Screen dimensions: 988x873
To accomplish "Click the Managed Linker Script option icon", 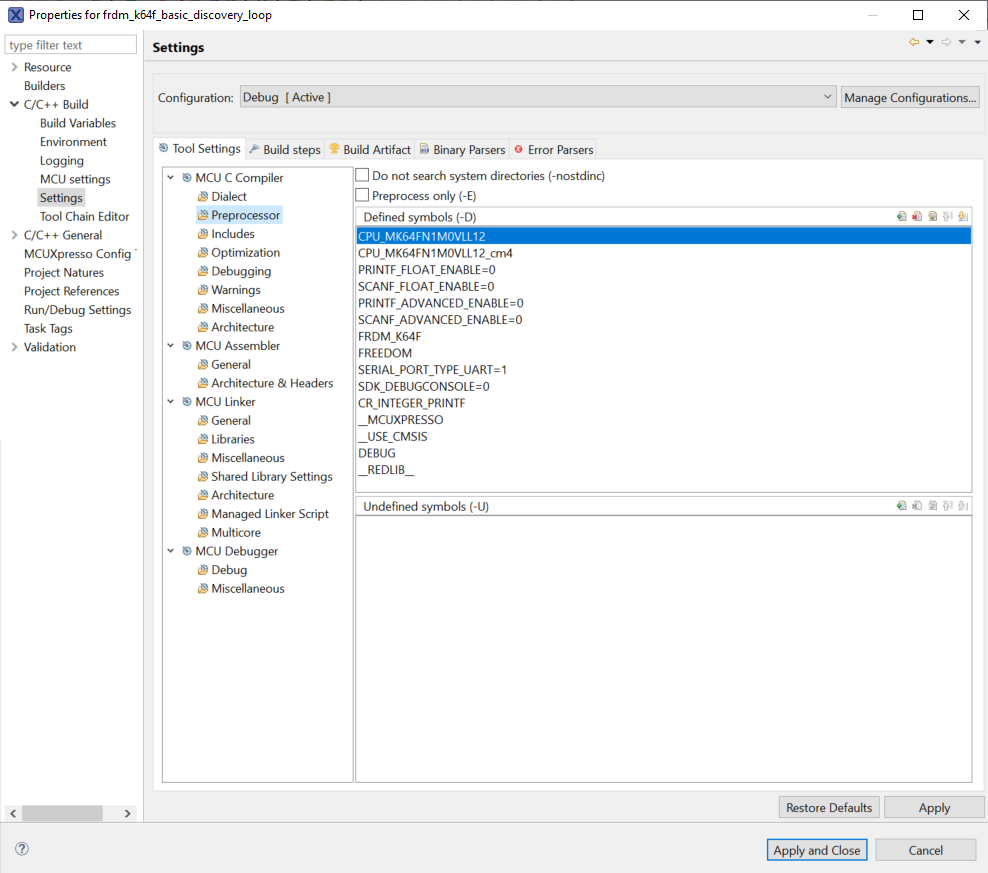I will [x=203, y=514].
